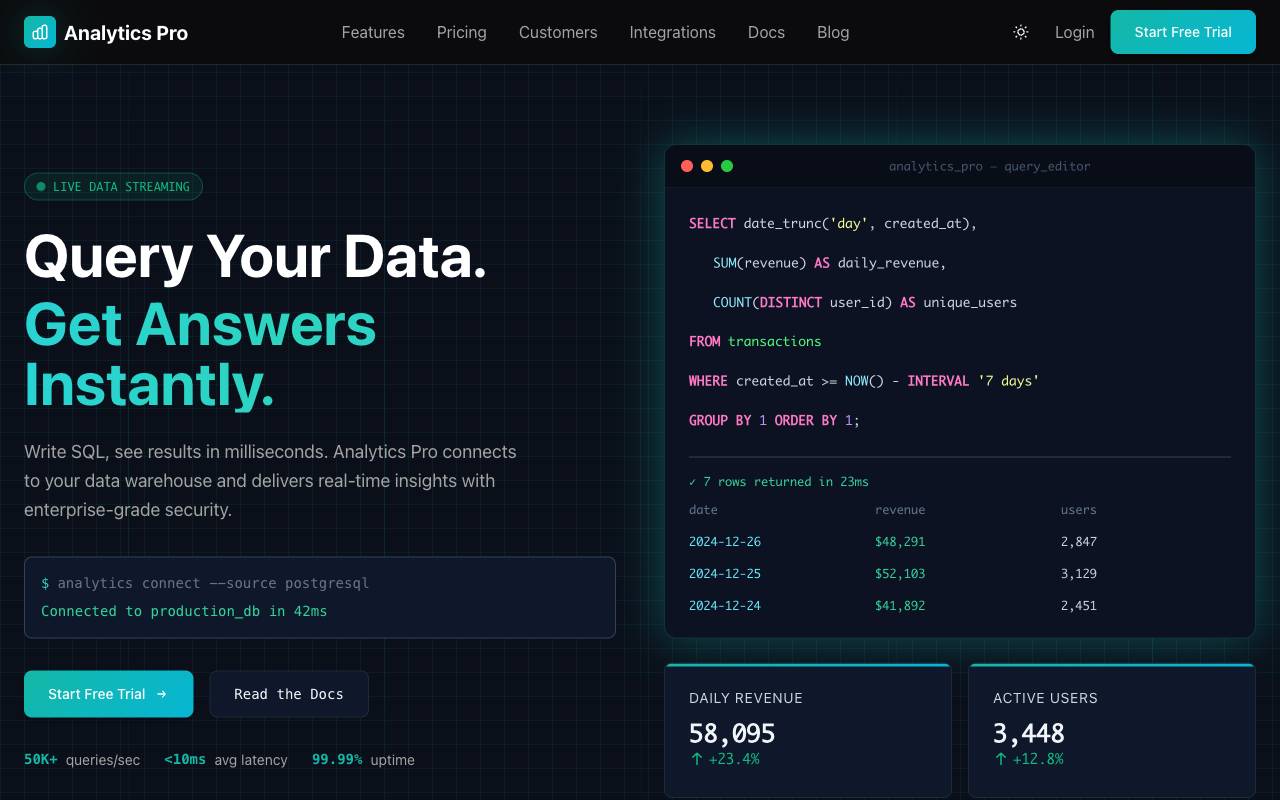
Task: Toggle the theme switcher in the navbar
Action: (1021, 32)
